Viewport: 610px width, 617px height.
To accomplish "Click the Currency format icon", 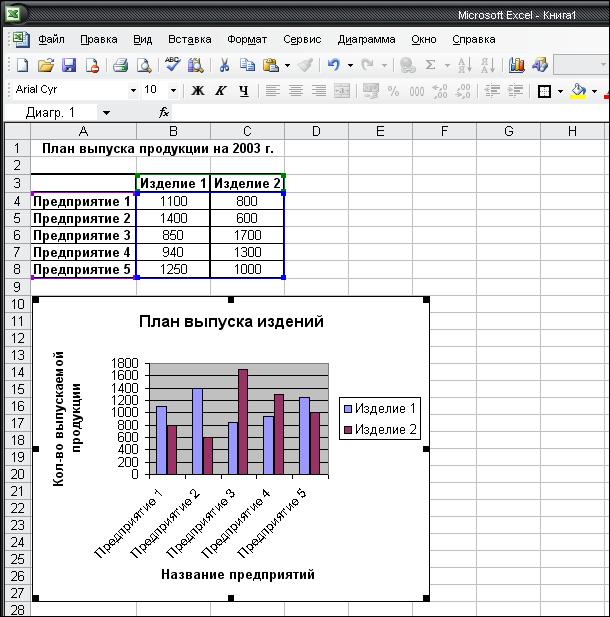I will pos(370,91).
